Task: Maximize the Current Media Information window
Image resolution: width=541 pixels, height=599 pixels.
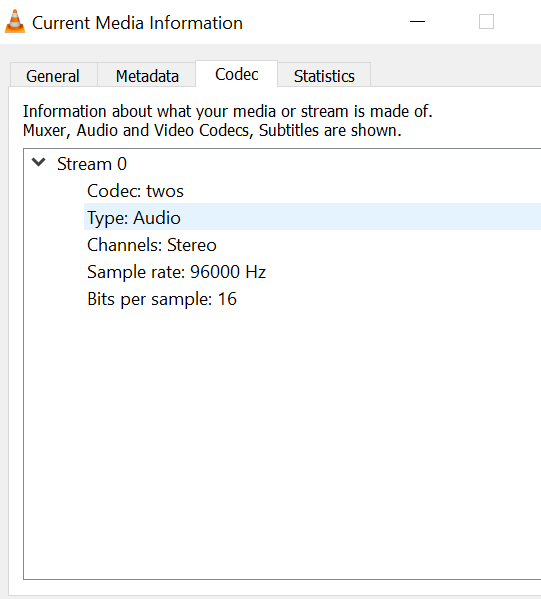Action: click(x=486, y=22)
